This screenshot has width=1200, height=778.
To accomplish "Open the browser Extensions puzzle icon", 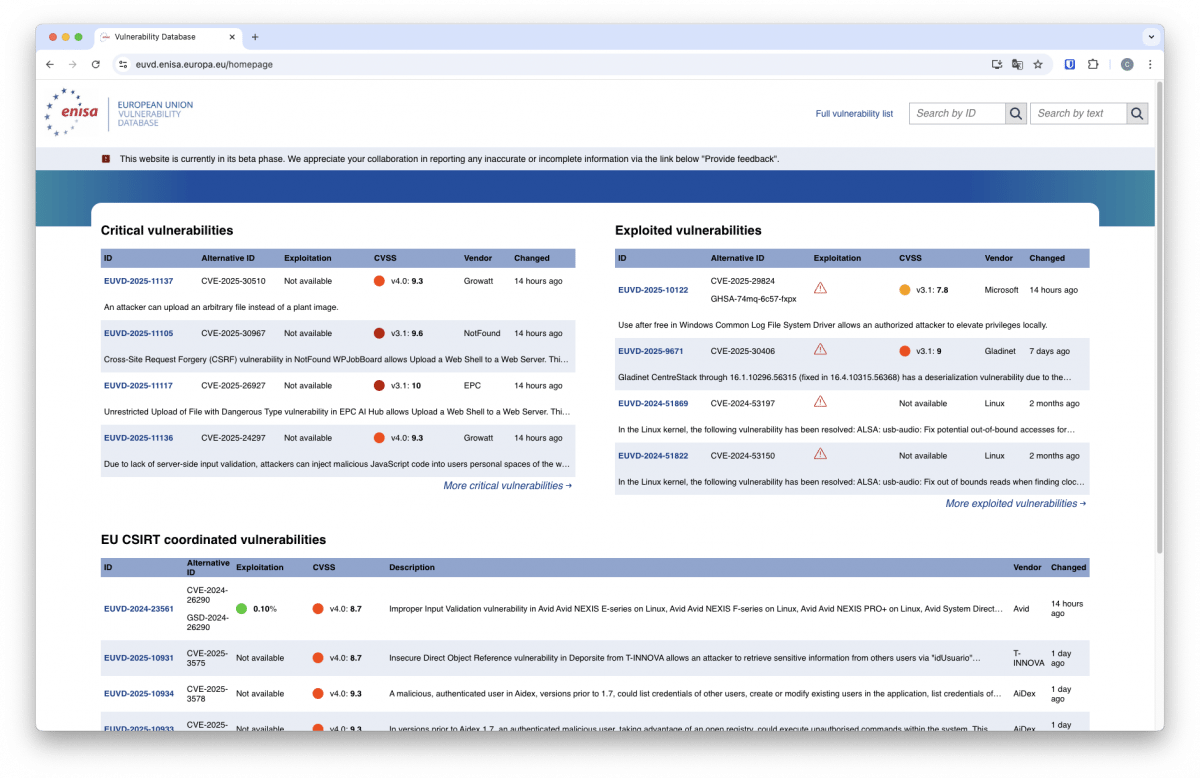I will [1093, 64].
